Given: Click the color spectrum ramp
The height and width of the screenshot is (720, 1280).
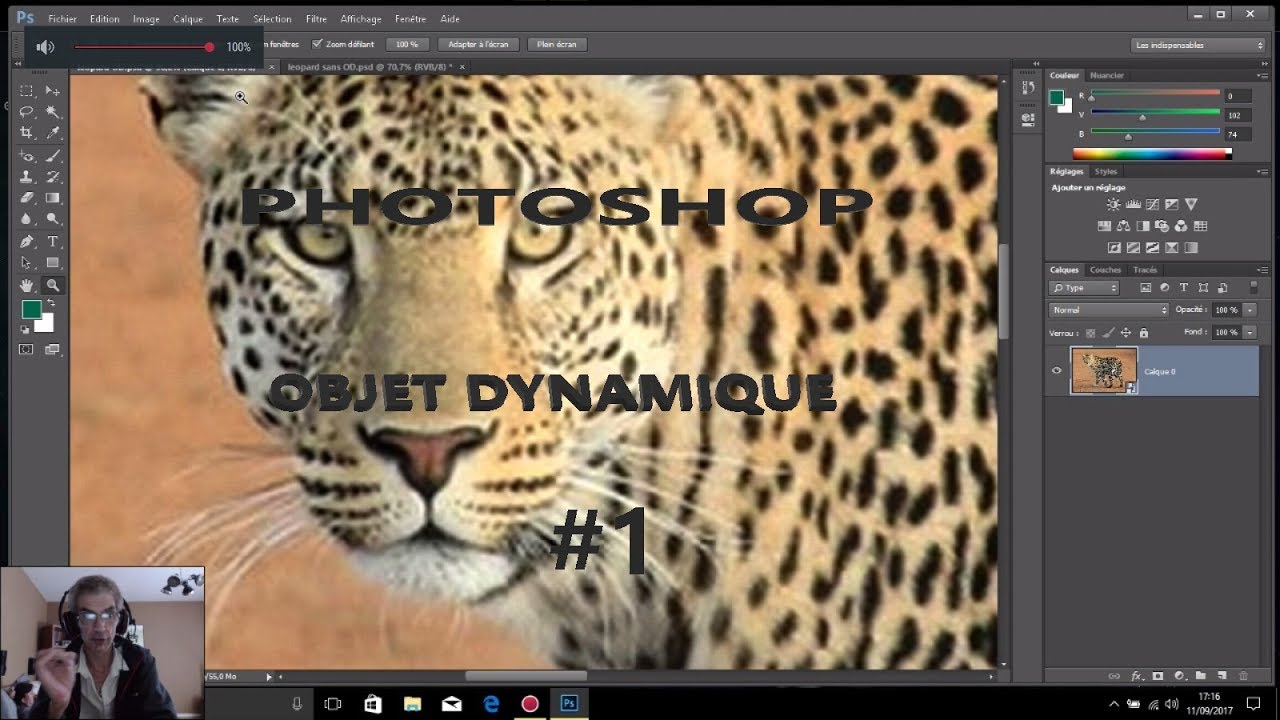Looking at the screenshot, I should pyautogui.click(x=1152, y=154).
